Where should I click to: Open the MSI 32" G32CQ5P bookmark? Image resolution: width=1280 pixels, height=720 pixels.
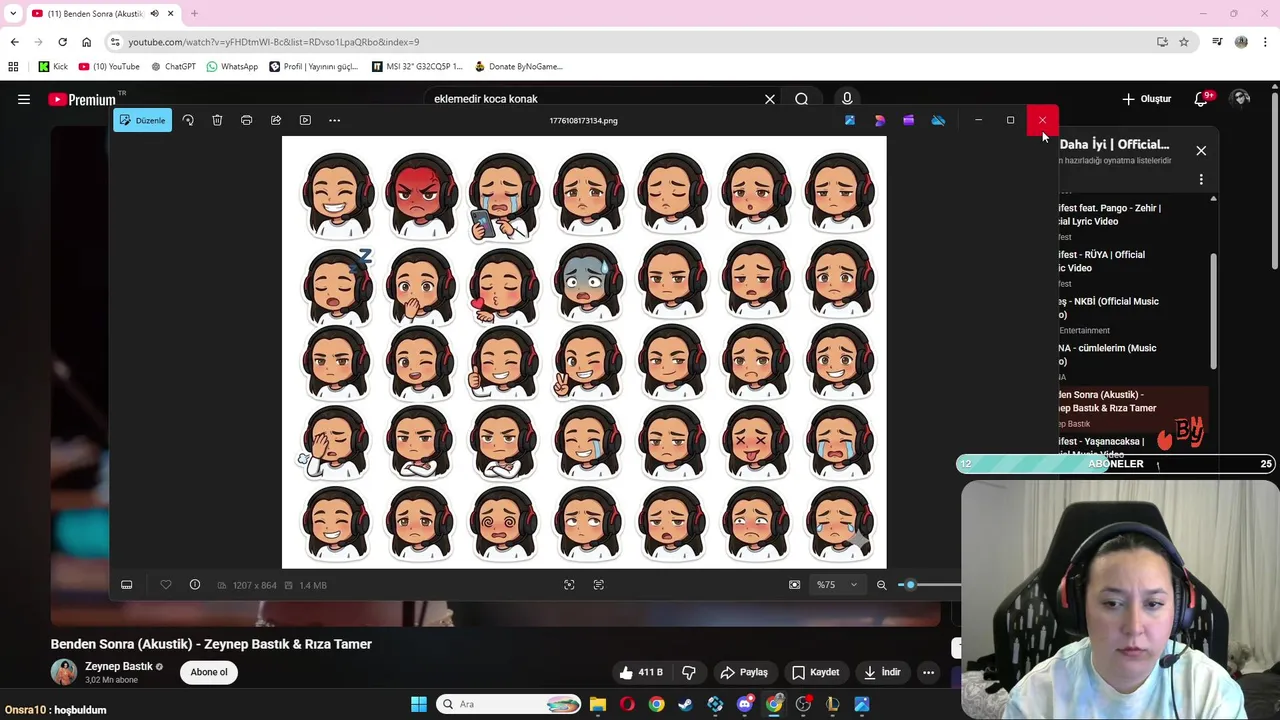pyautogui.click(x=417, y=67)
